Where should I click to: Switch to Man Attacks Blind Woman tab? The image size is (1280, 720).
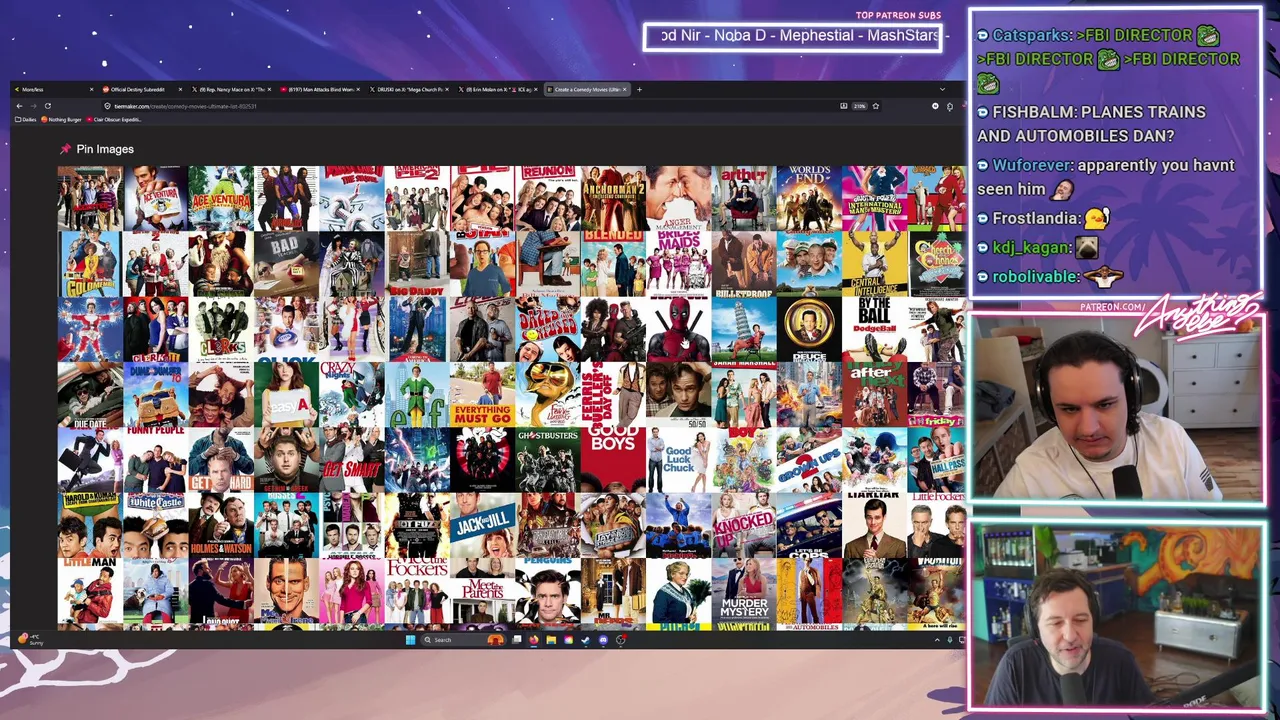point(320,89)
